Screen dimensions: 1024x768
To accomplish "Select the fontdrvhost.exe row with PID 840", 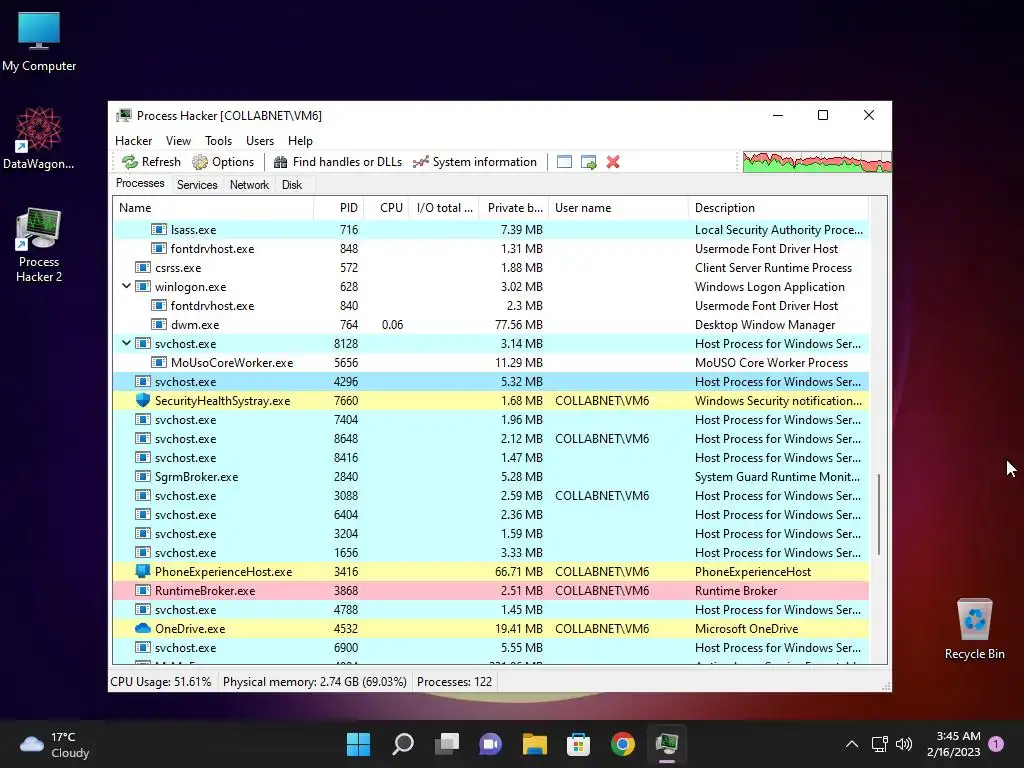I will pos(490,305).
